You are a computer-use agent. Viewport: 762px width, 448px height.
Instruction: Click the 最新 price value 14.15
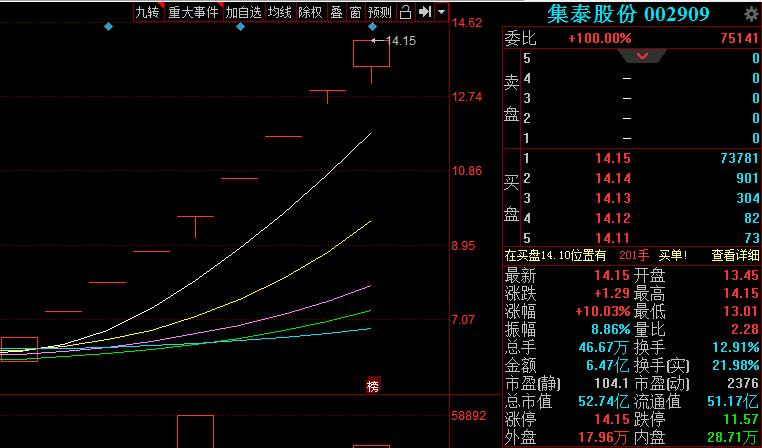pos(612,276)
